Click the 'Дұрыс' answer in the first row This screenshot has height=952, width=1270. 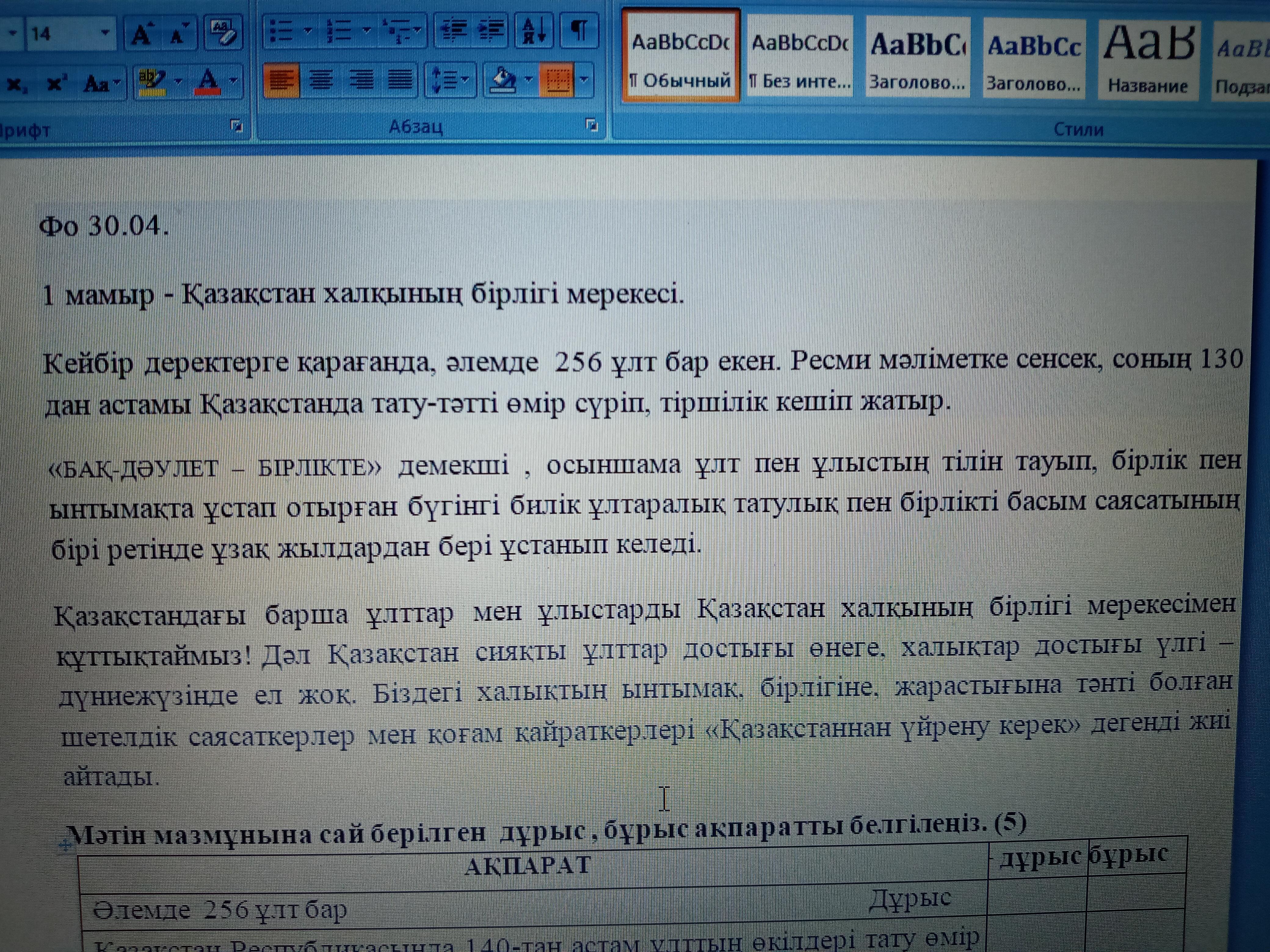pos(909,899)
